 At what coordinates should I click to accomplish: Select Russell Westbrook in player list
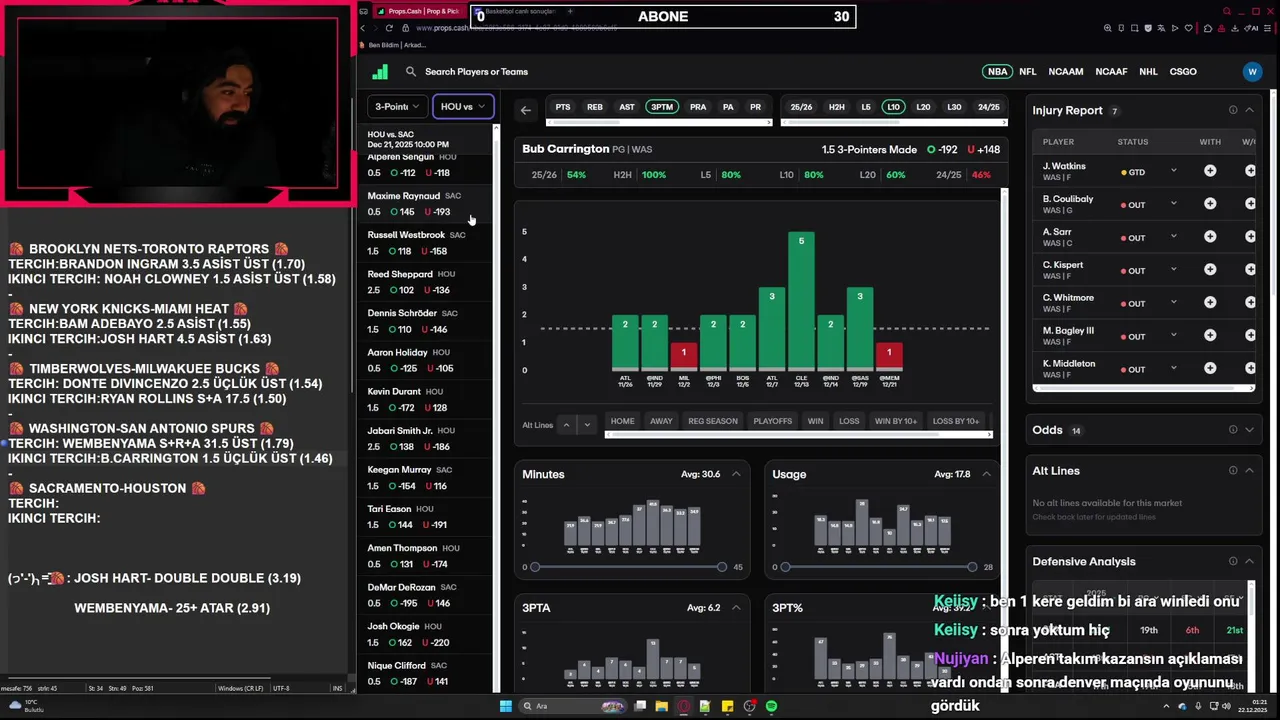click(425, 243)
